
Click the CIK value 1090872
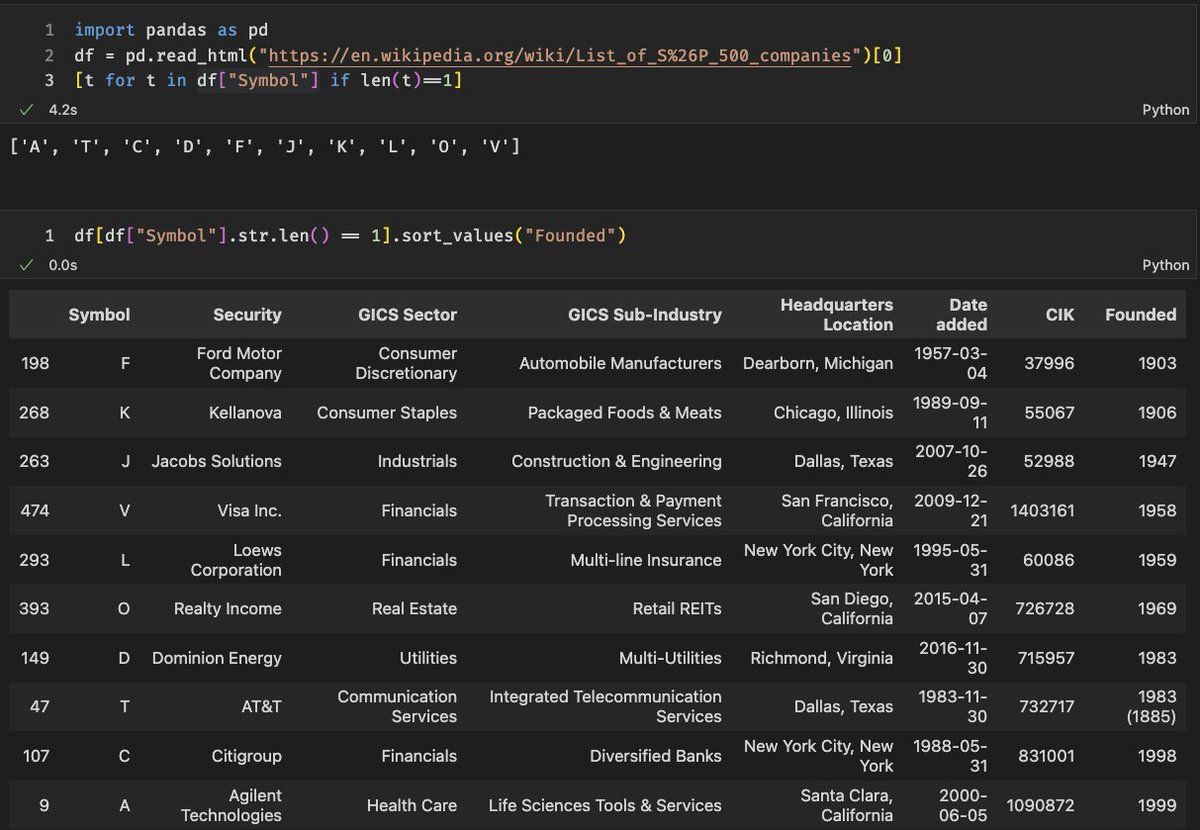click(1041, 805)
